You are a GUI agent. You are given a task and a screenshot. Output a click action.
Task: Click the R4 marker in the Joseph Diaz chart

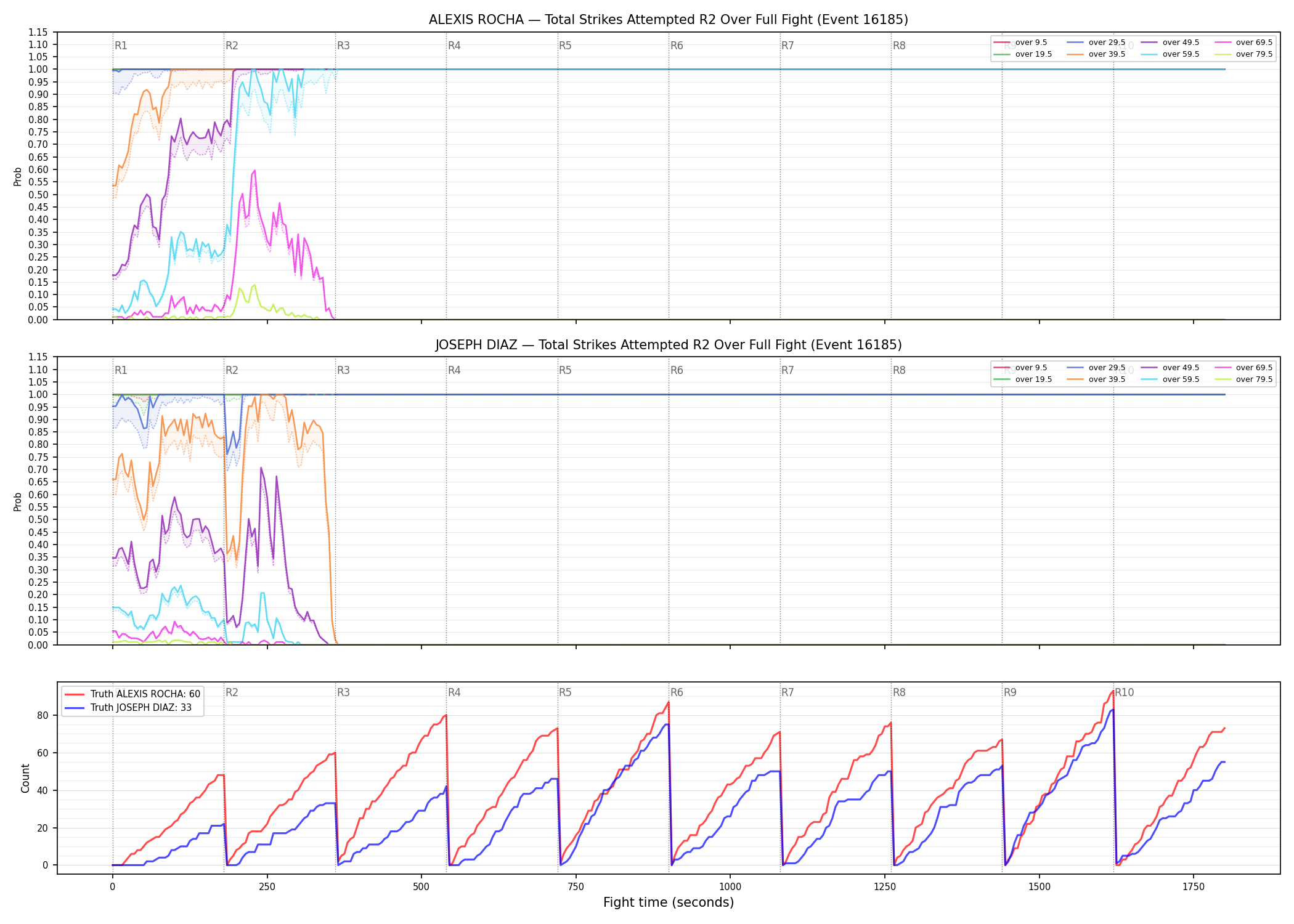(454, 370)
